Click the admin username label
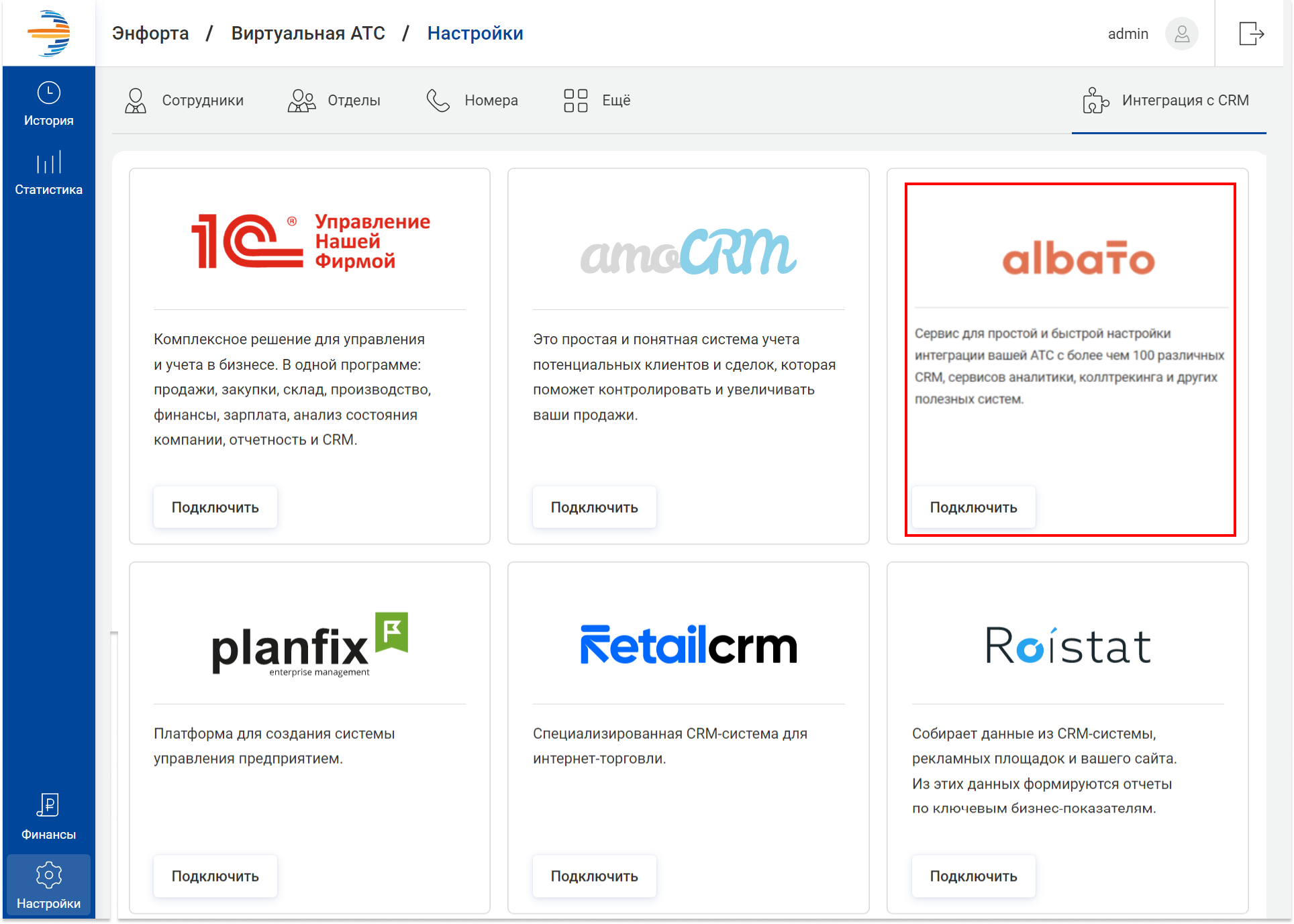This screenshot has width=1294, height=924. pos(1128,34)
